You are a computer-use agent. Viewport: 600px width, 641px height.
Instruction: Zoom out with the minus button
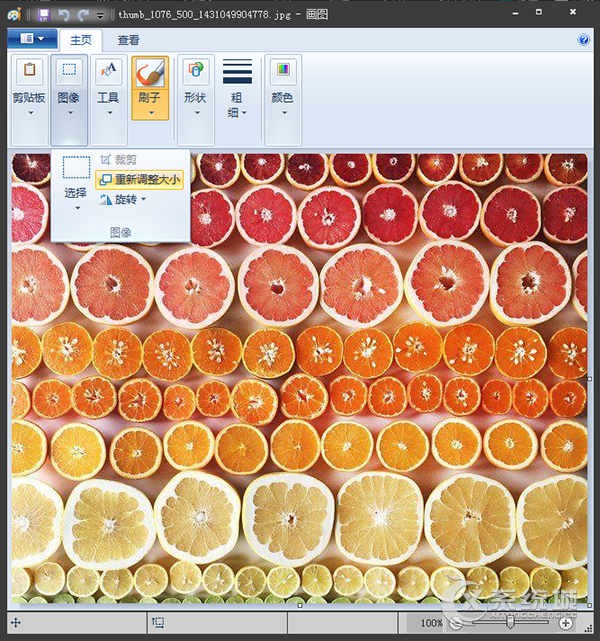[455, 623]
